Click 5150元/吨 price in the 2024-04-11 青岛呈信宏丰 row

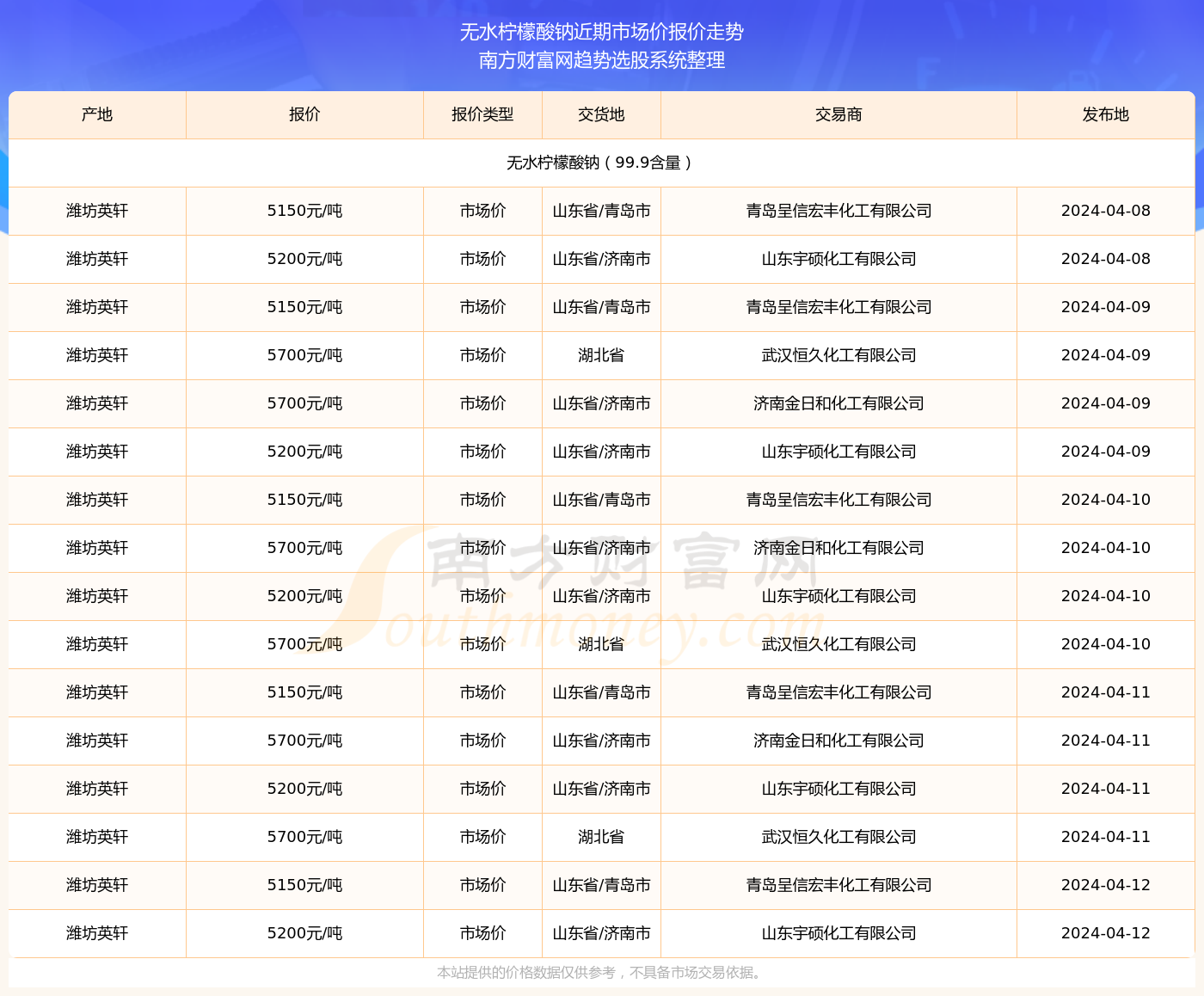tap(304, 692)
